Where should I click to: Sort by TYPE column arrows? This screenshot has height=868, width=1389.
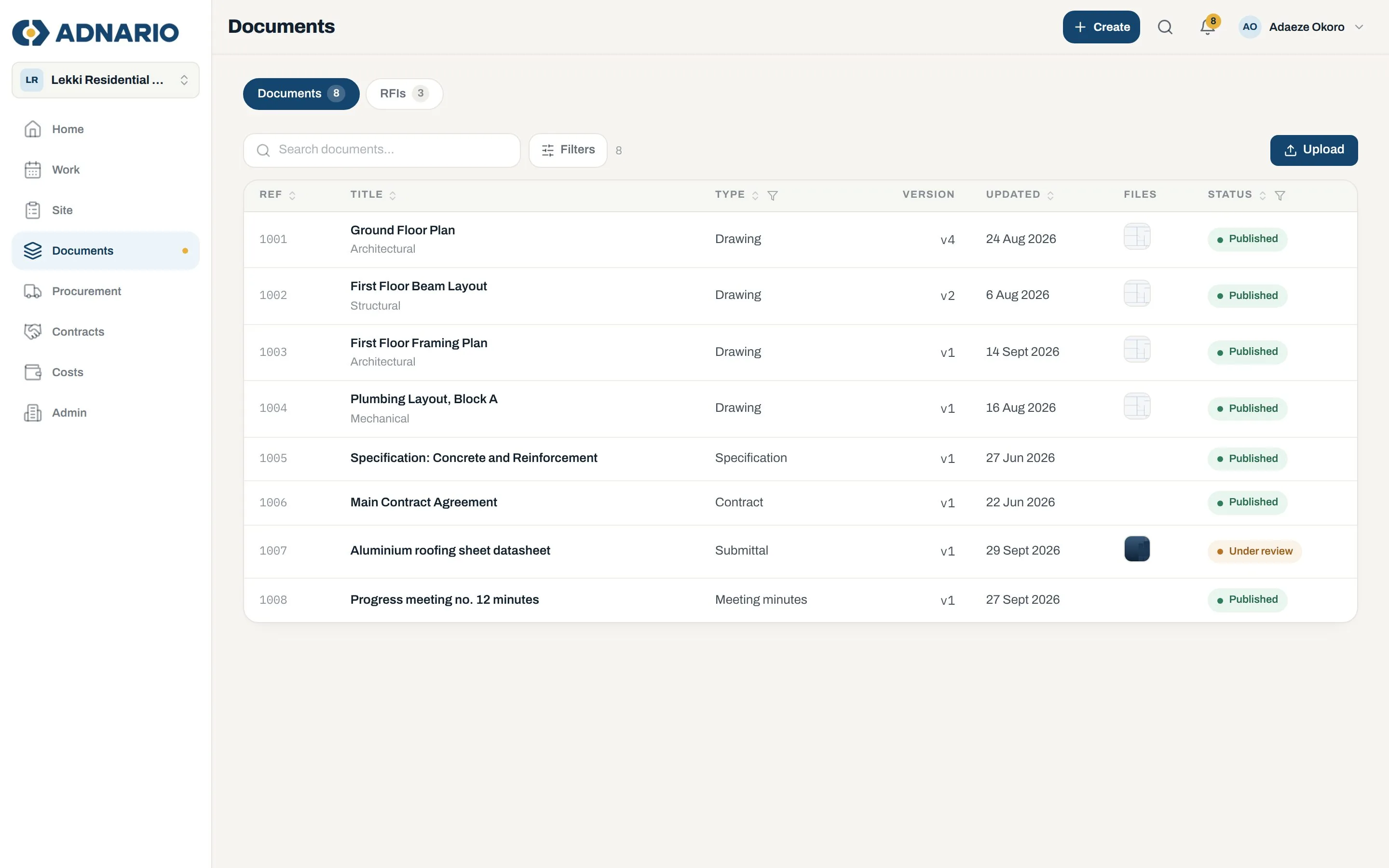click(755, 196)
